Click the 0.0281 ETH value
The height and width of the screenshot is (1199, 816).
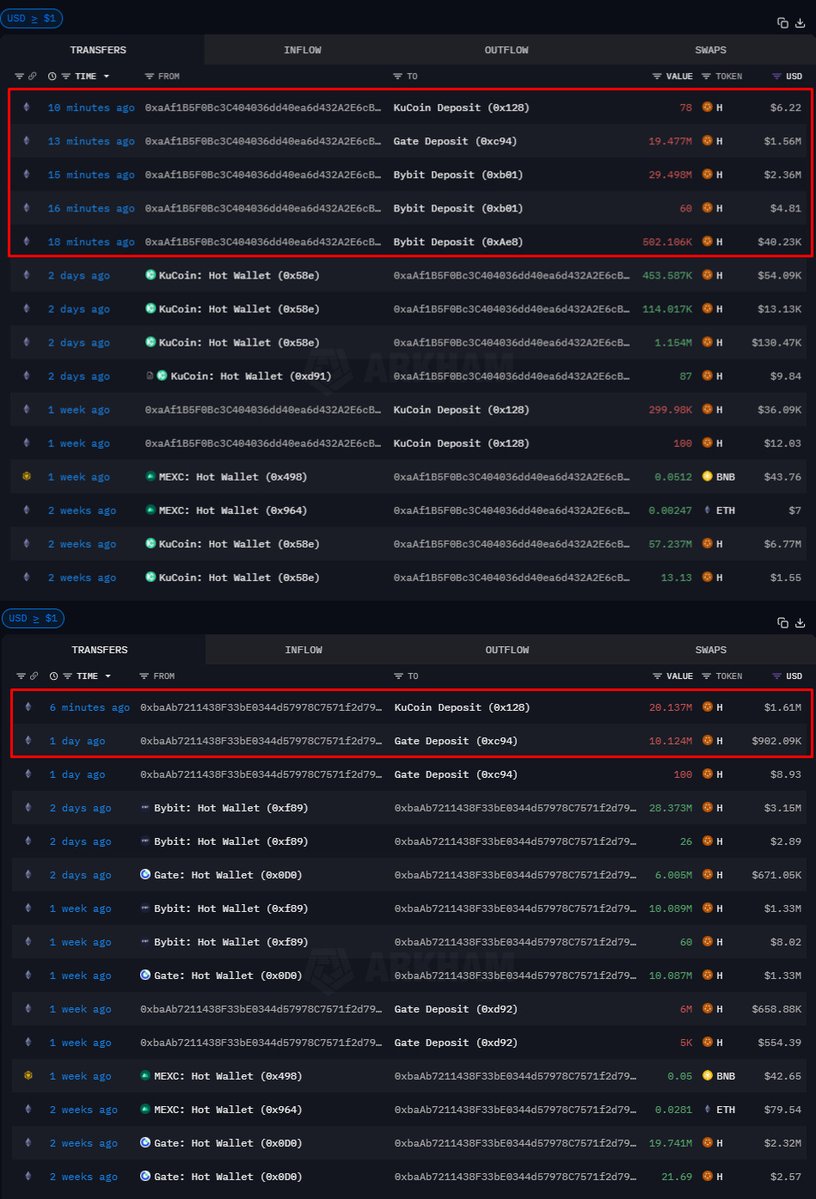[x=674, y=1110]
